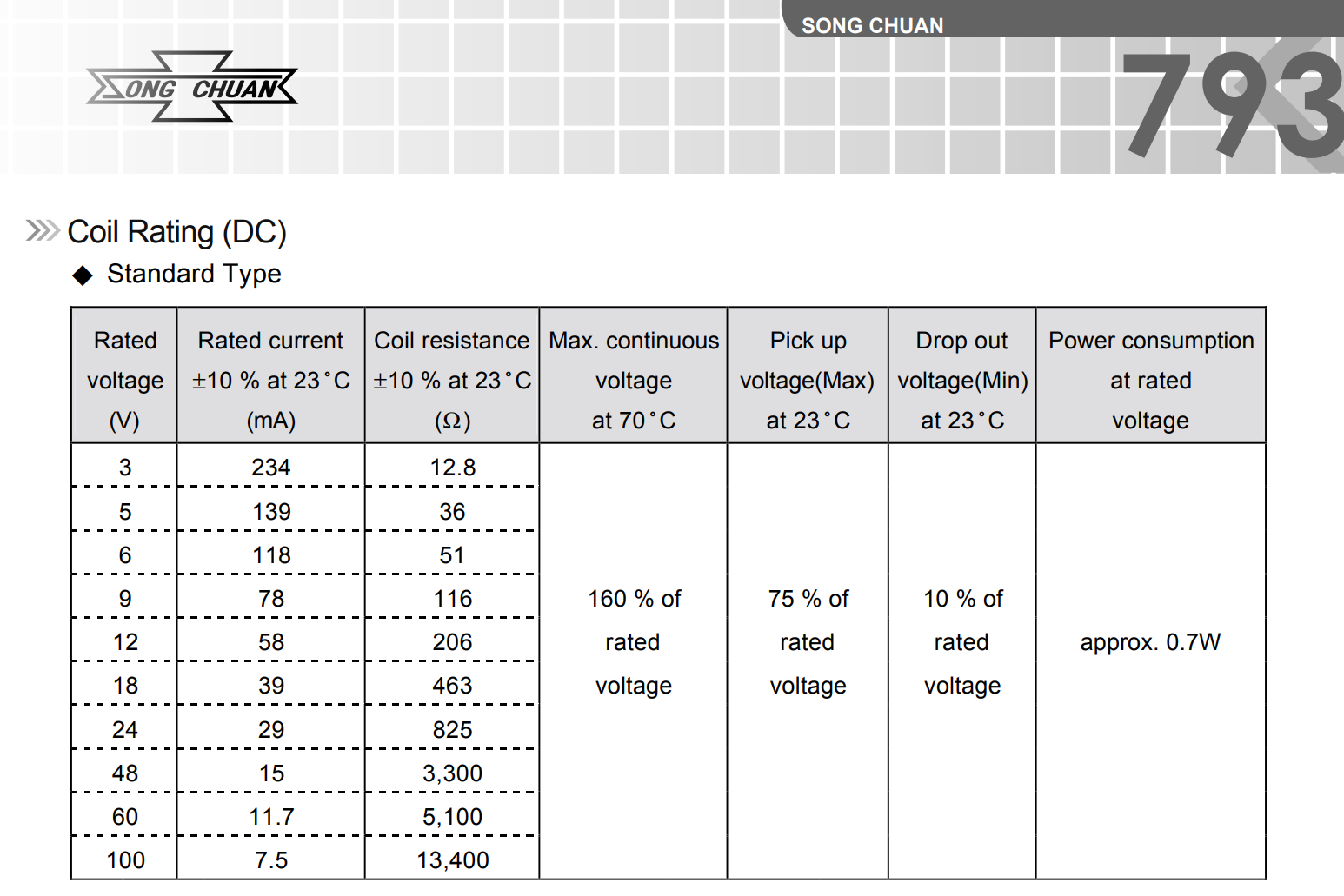1344x896 pixels.
Task: Click the rated current value '15'
Action: click(271, 773)
